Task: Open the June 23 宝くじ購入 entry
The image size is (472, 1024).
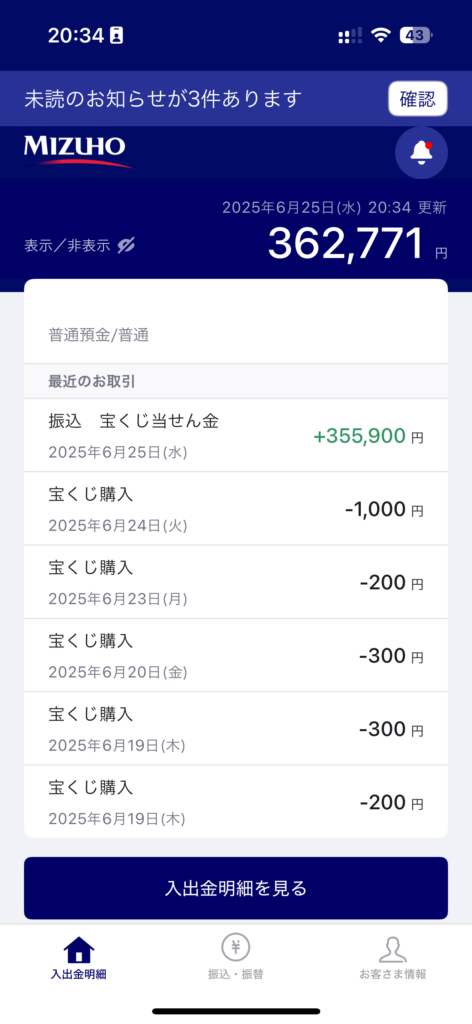Action: [x=236, y=582]
